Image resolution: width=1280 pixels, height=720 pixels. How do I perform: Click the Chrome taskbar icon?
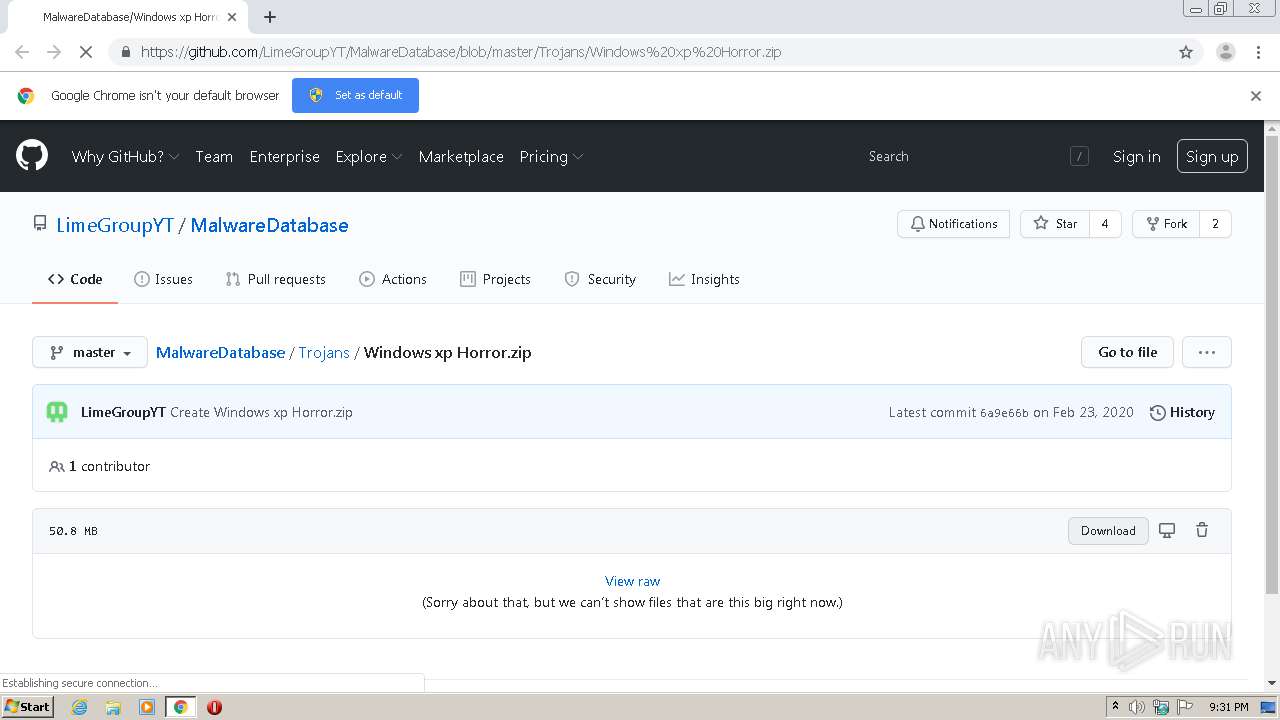pos(181,707)
